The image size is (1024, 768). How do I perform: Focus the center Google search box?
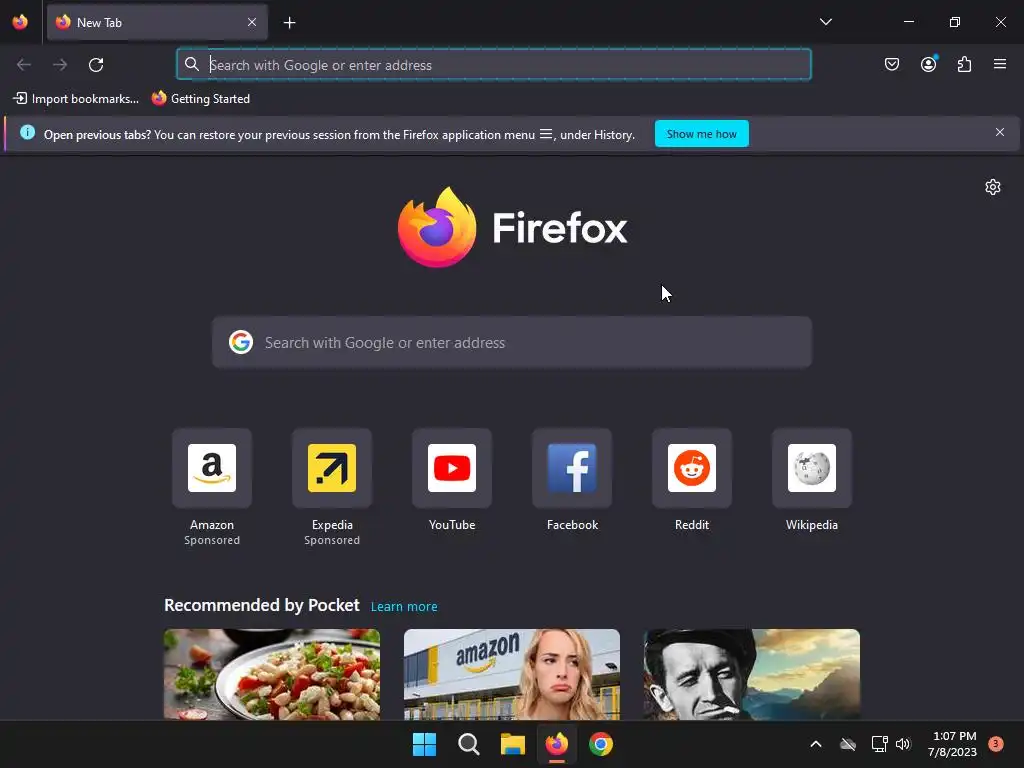[512, 342]
